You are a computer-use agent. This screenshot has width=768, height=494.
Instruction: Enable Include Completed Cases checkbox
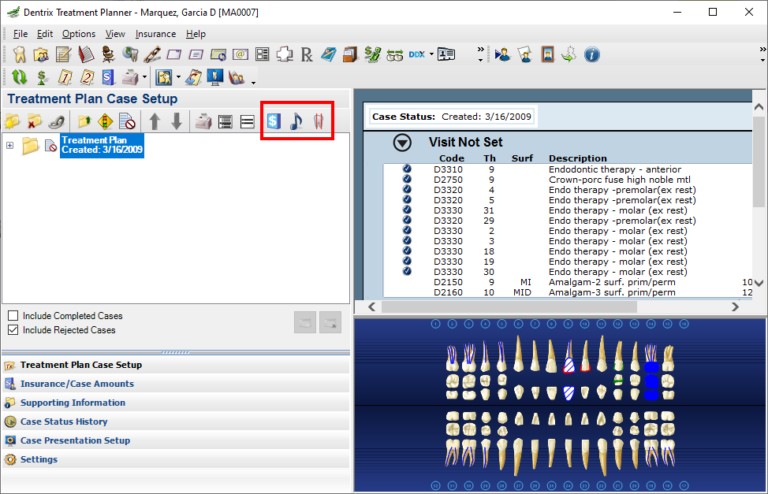click(x=13, y=316)
